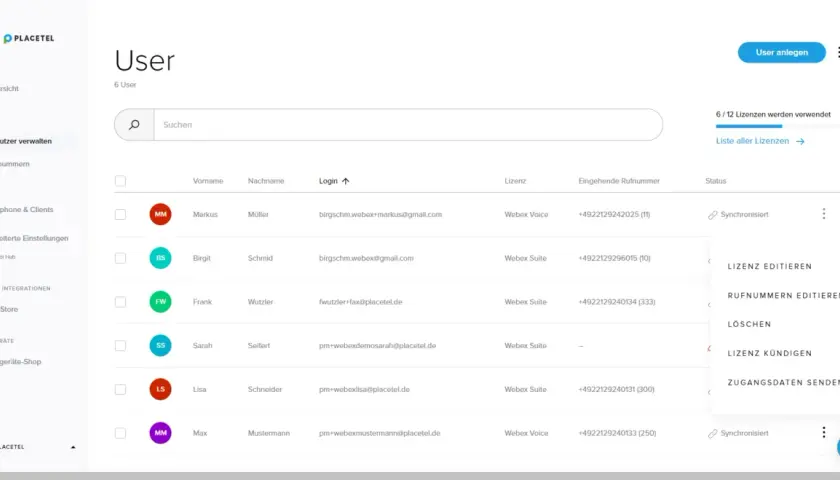Viewport: 840px width, 480px height.
Task: Click into the Suchen search field
Action: pyautogui.click(x=408, y=125)
